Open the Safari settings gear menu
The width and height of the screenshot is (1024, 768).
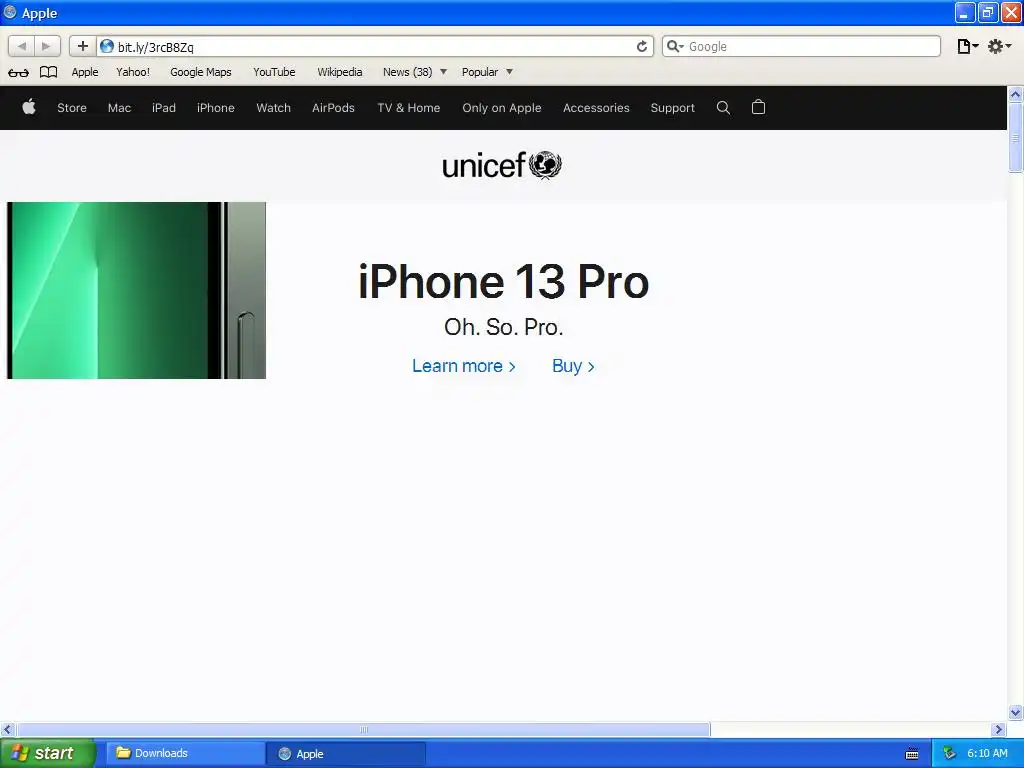click(999, 46)
